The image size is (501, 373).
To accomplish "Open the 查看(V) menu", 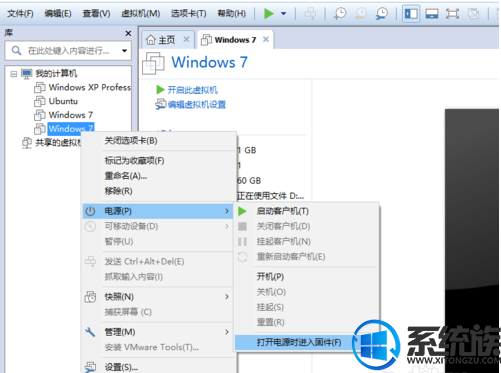I will (96, 14).
